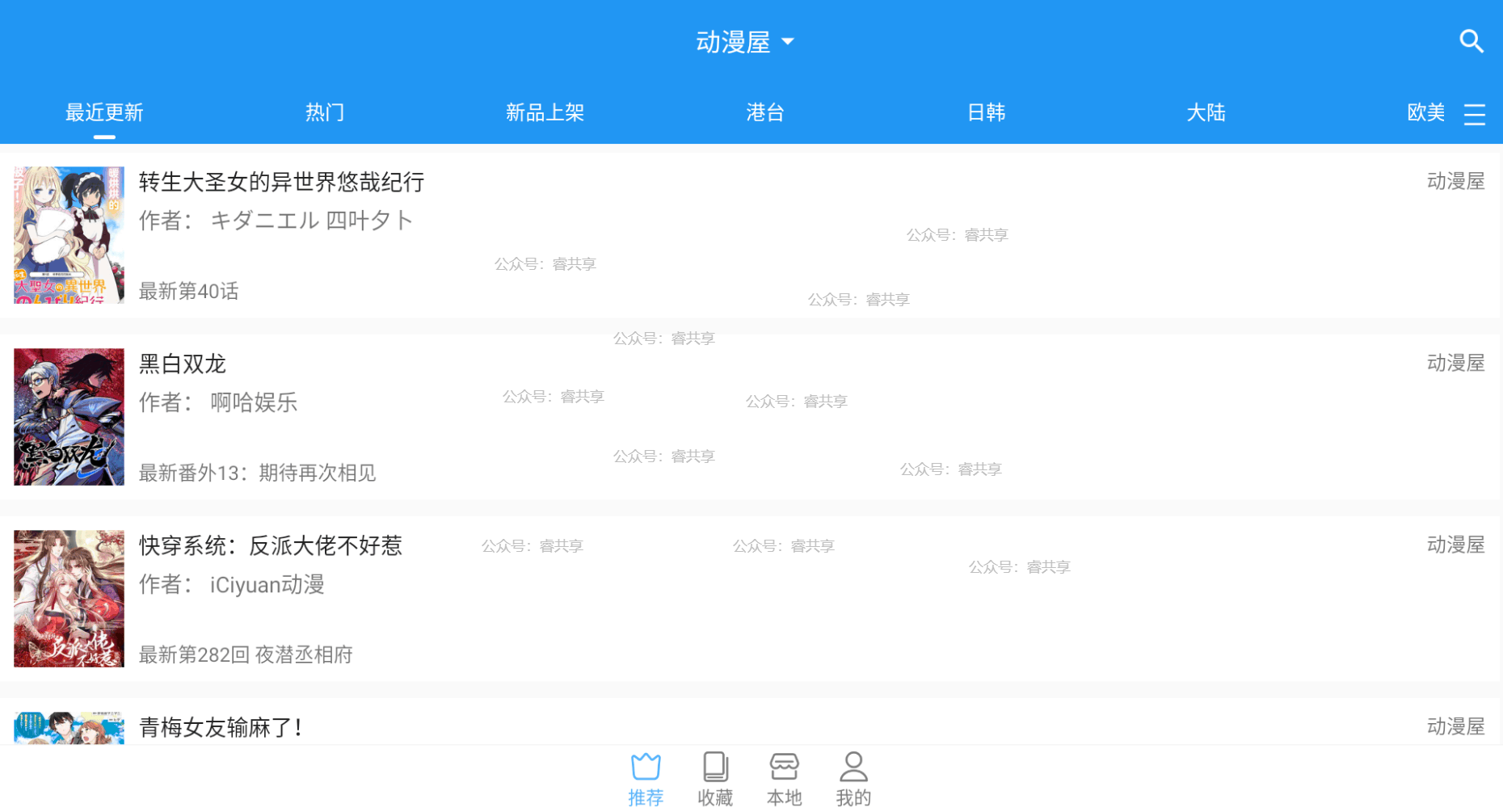Tap the 推荐 crown icon

click(646, 767)
